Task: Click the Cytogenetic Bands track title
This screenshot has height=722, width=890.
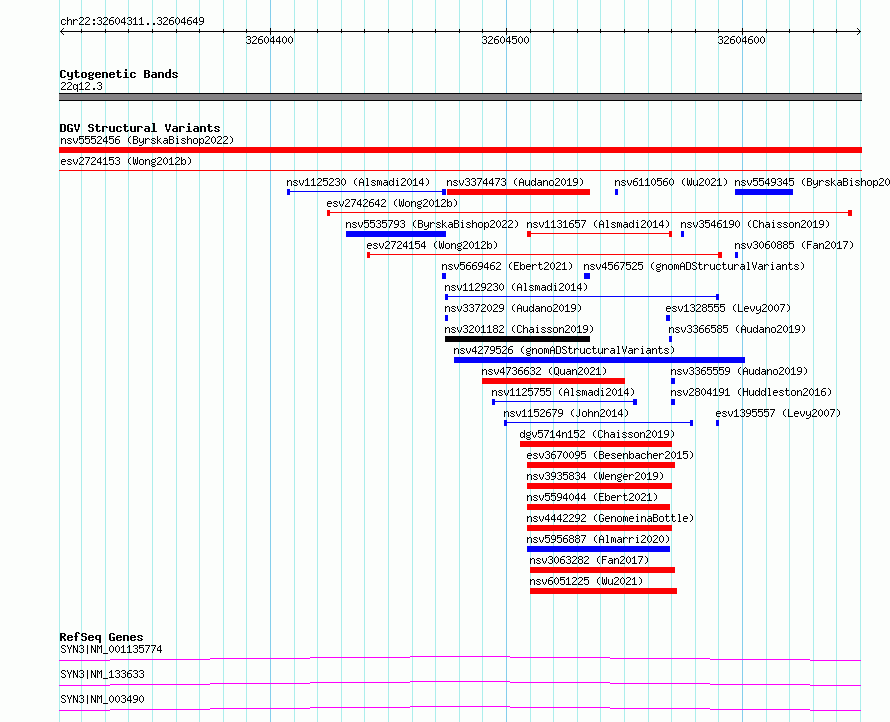Action: 119,74
